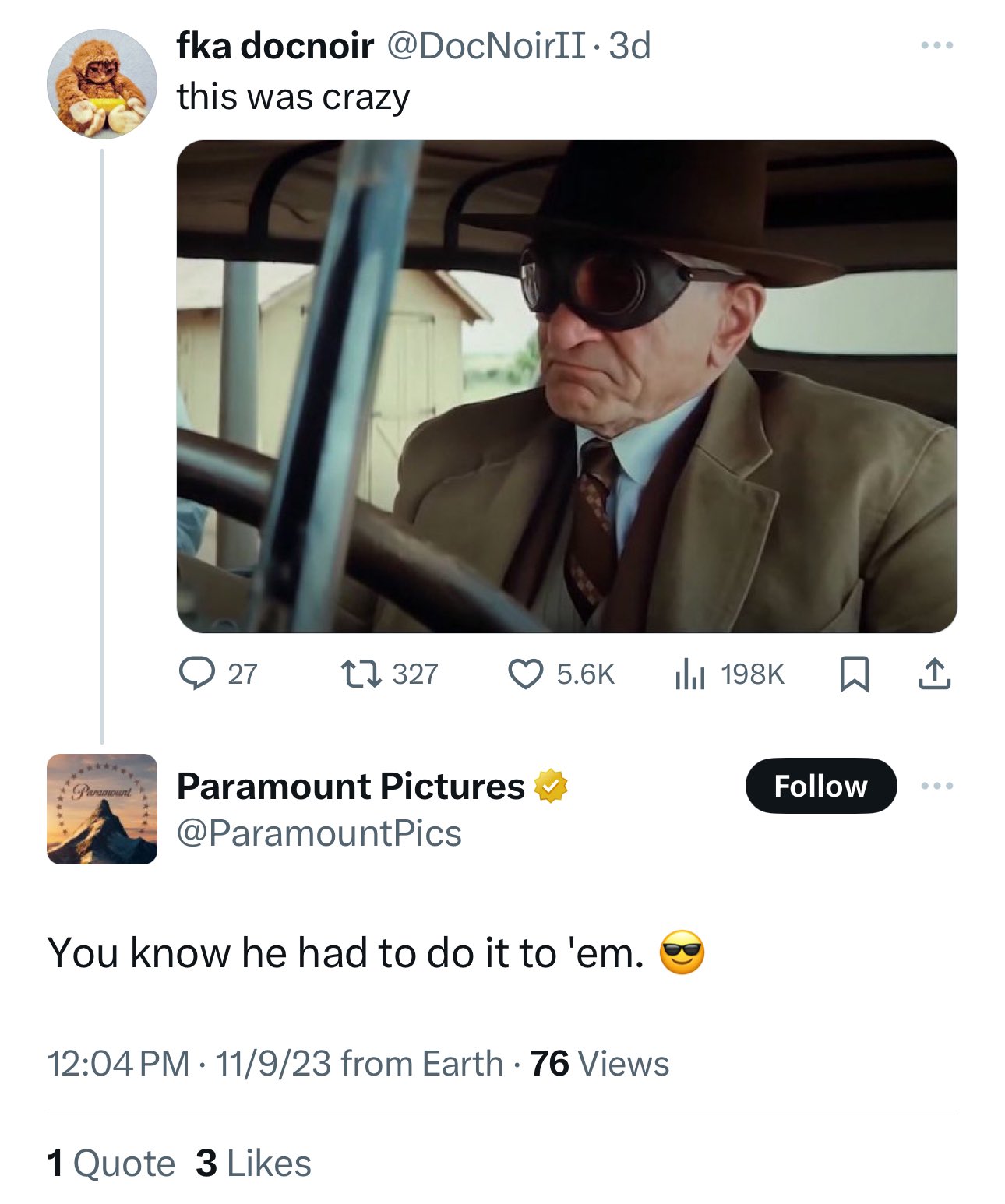Open the @DocNoirII handle link
This screenshot has width=1005, height=1204.
click(x=486, y=46)
